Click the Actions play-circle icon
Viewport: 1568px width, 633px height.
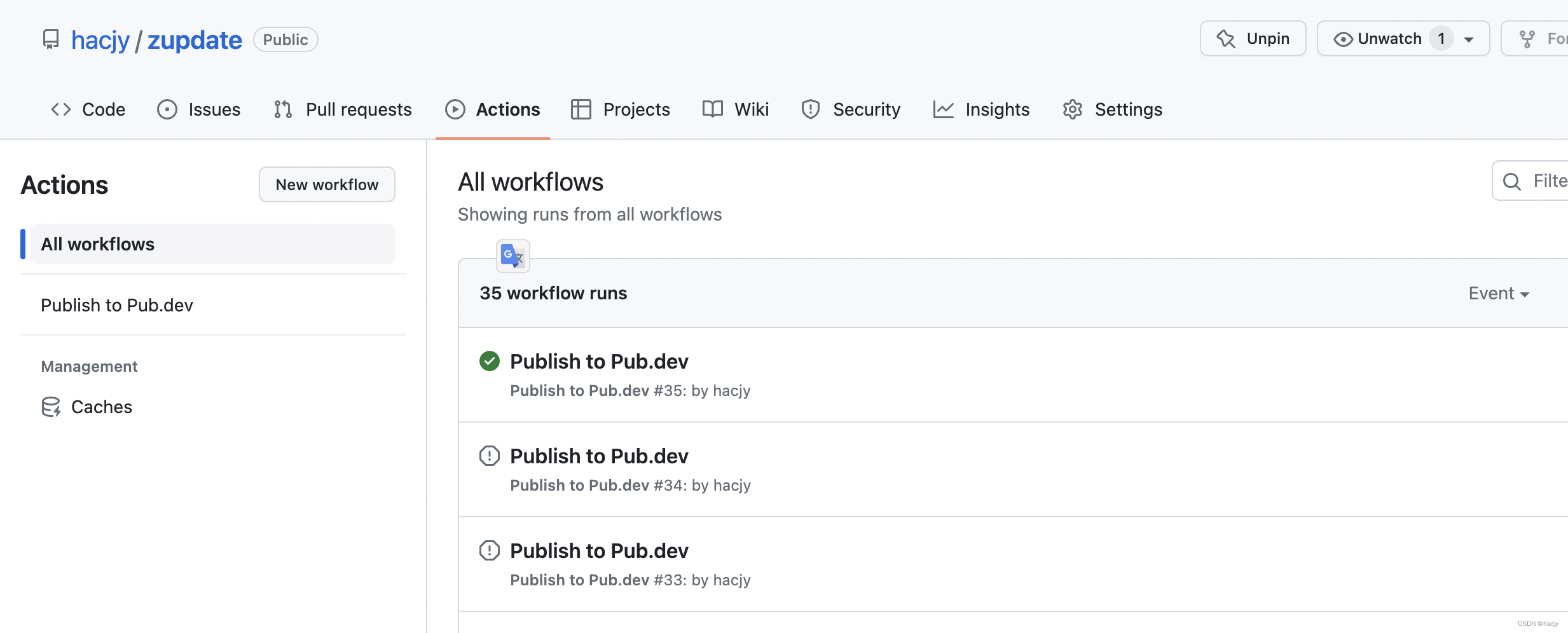click(x=455, y=109)
